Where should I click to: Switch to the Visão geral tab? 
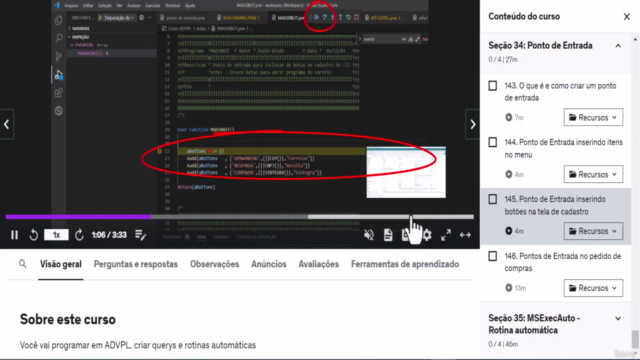61,264
